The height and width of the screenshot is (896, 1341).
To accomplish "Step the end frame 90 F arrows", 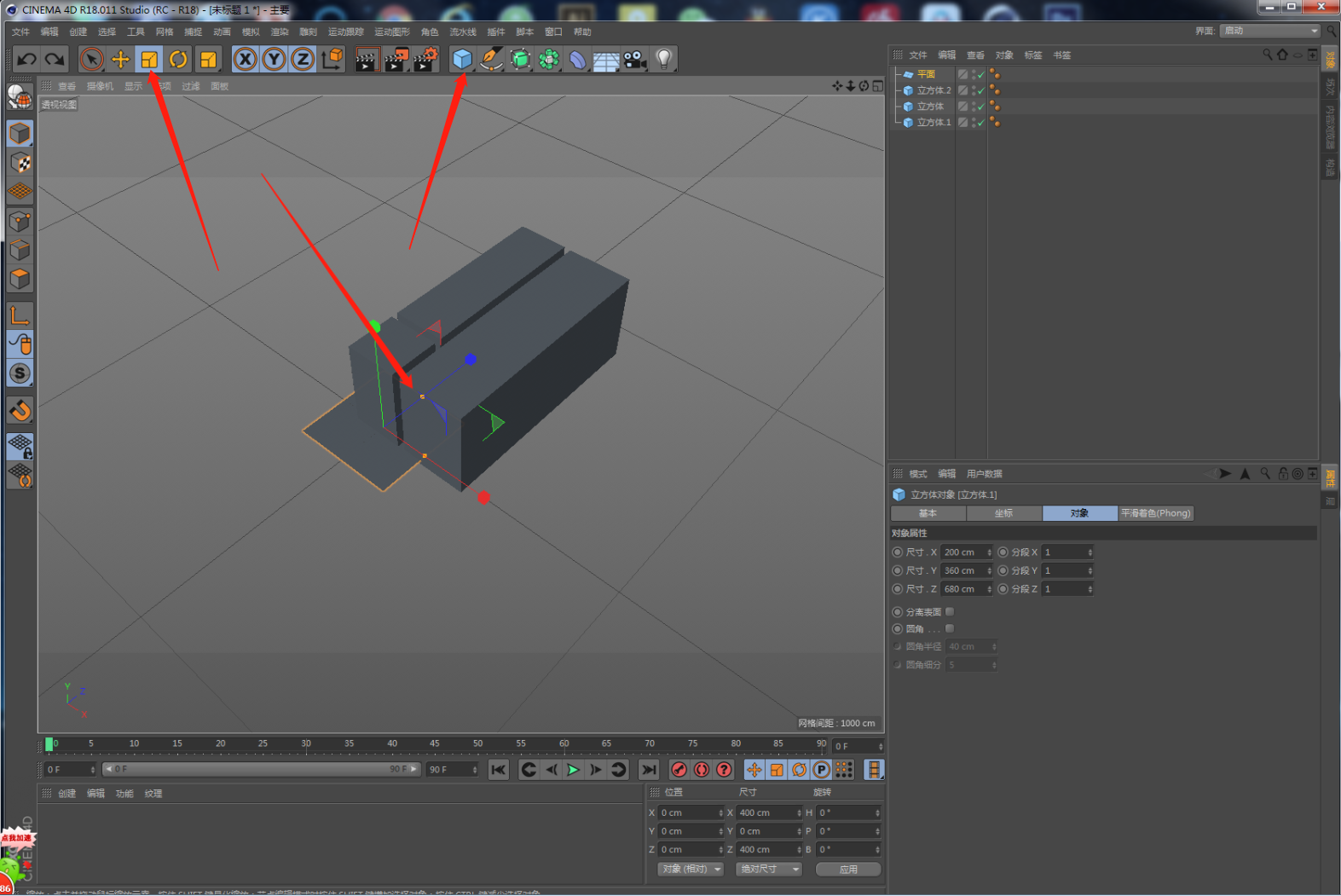I will point(475,769).
